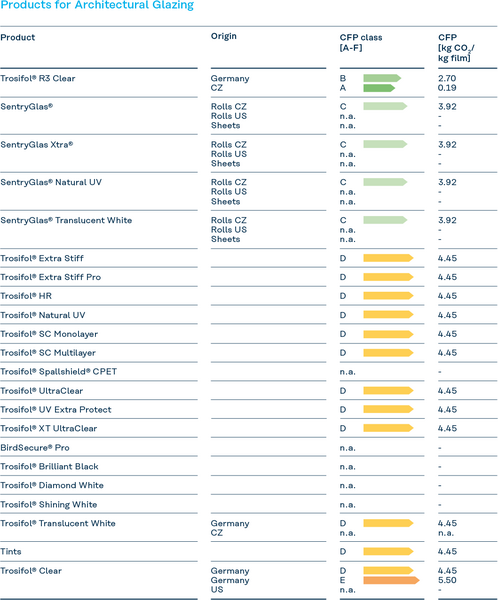Click light green class C arrow in SentryGlas Xtra row
The image size is (498, 600).
385,145
